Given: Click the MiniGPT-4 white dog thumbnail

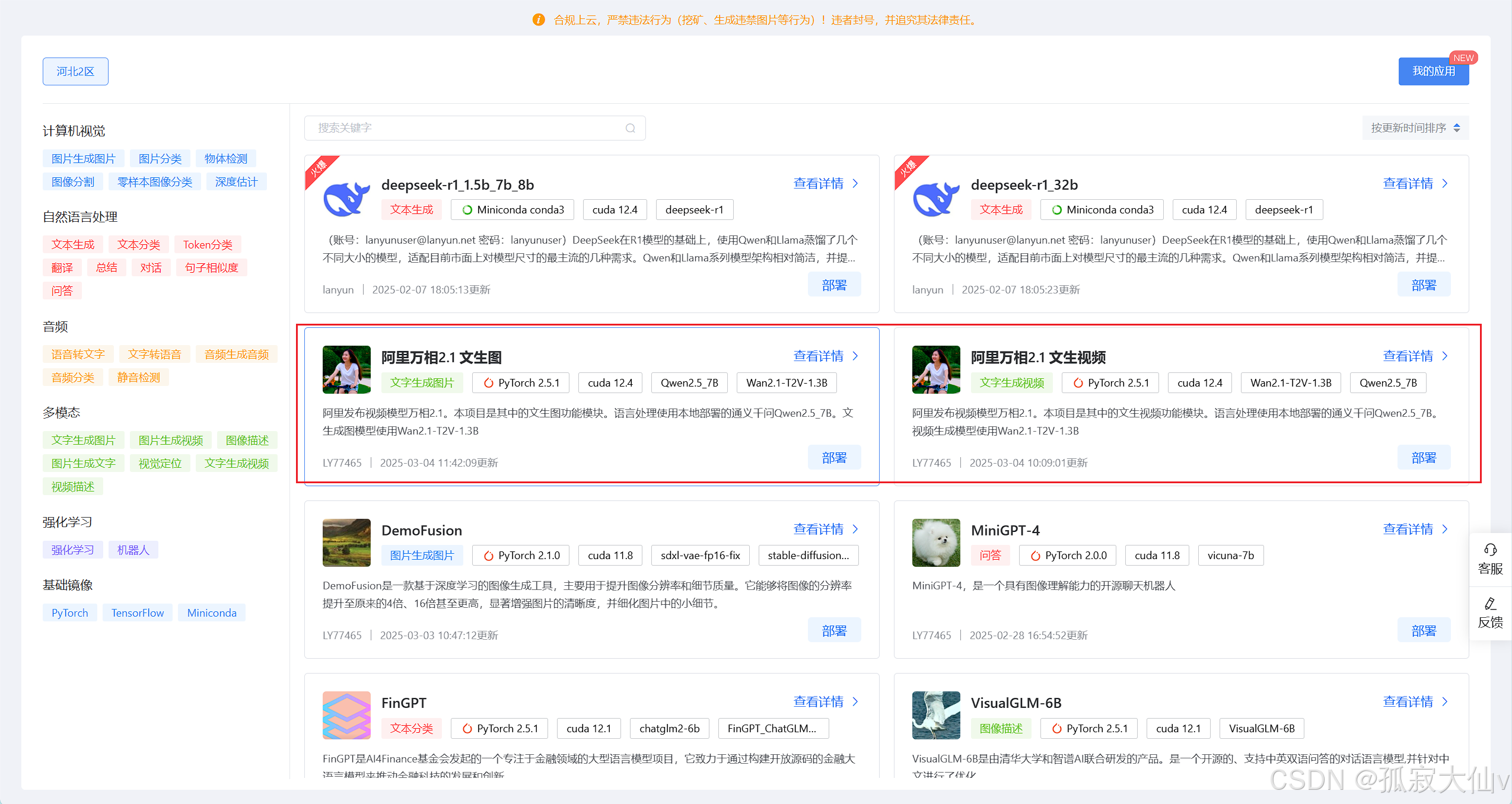Looking at the screenshot, I should click(935, 543).
